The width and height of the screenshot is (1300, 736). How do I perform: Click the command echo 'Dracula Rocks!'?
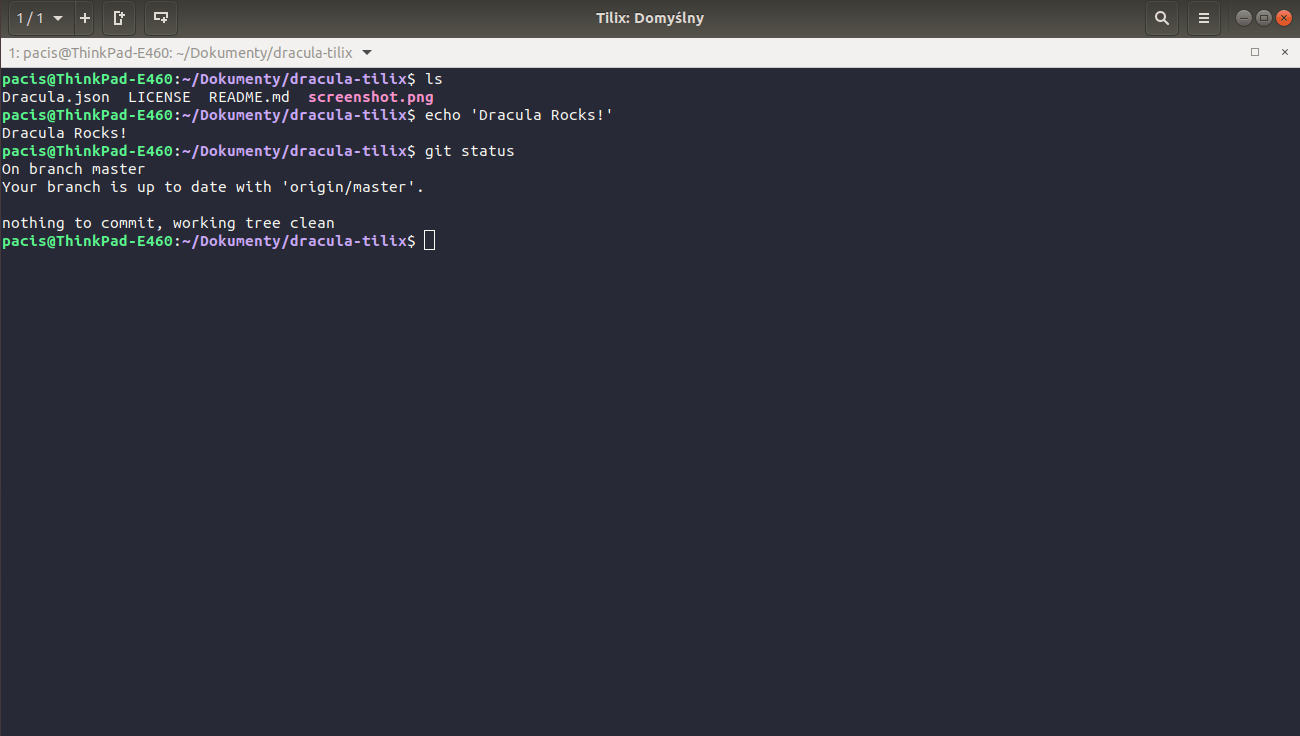(519, 115)
